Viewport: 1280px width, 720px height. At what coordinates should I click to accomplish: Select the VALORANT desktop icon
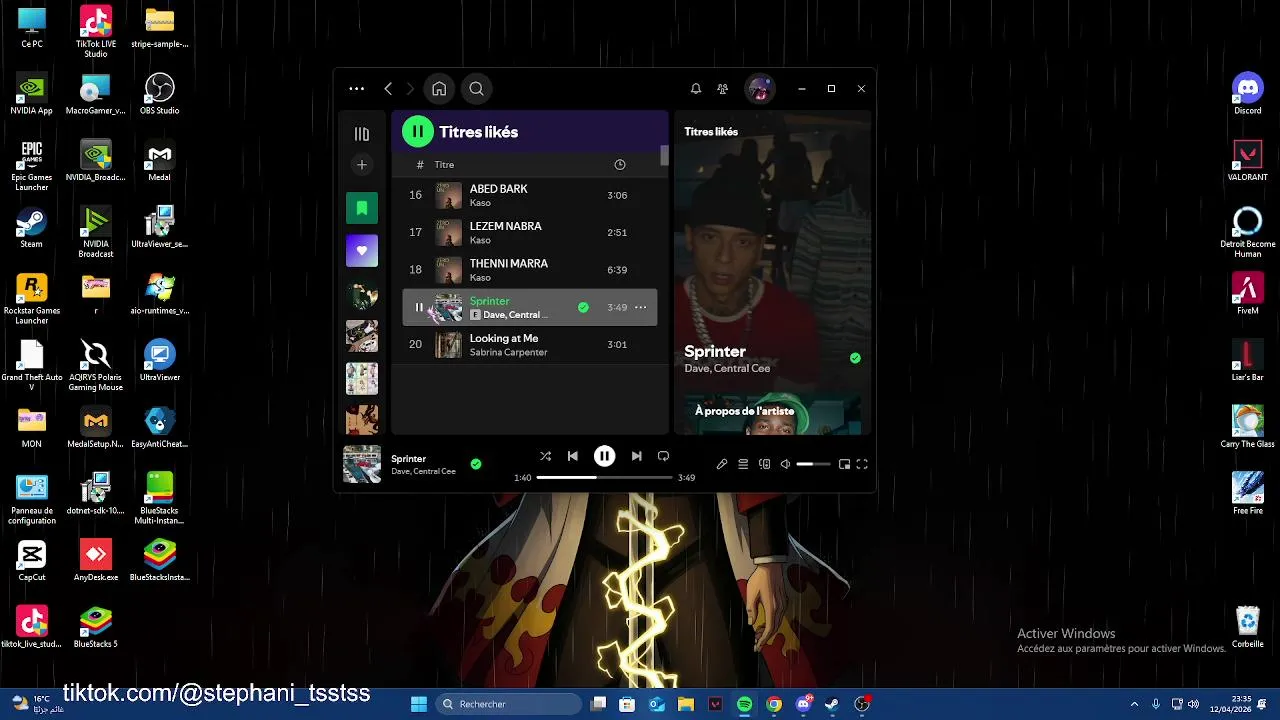pyautogui.click(x=1247, y=160)
